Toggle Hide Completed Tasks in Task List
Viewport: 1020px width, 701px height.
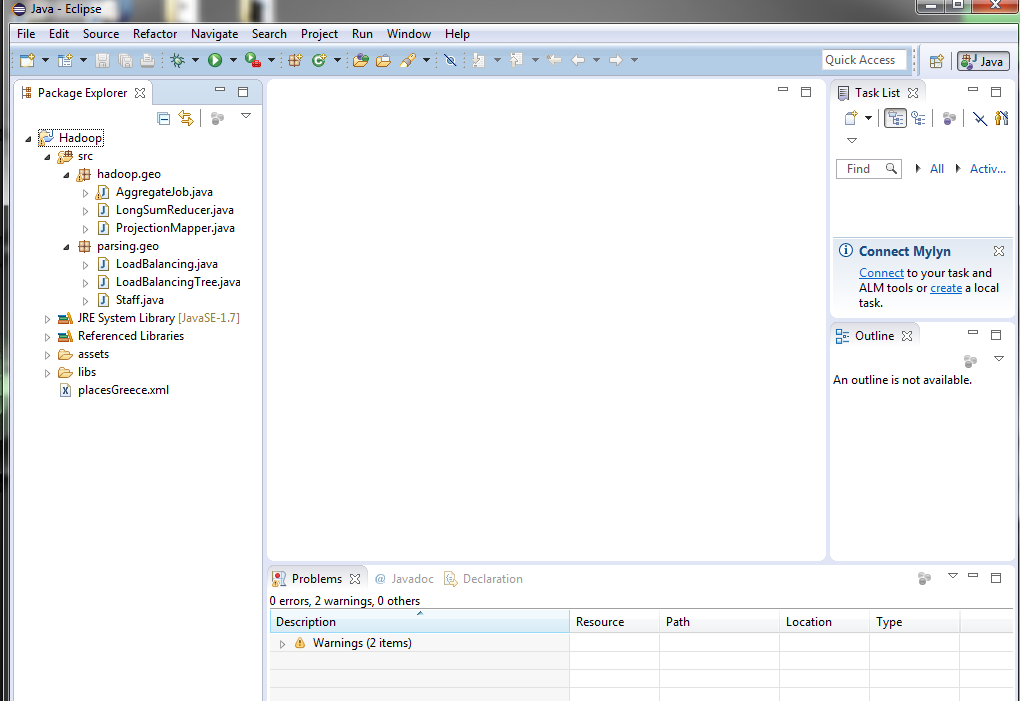tap(980, 118)
